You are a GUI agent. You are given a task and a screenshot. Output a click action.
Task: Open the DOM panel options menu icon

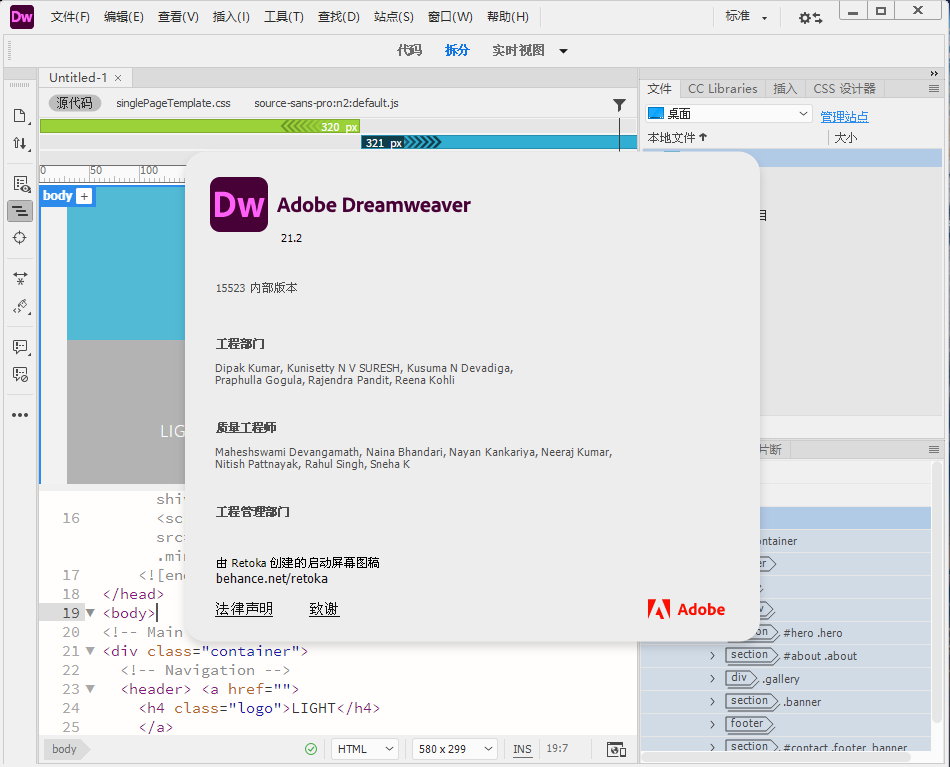coord(934,450)
